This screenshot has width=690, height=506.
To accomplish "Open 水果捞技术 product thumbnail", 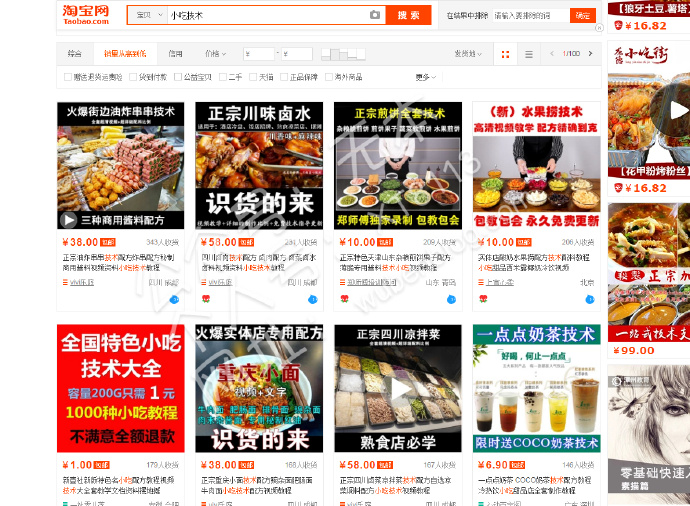I will point(536,165).
